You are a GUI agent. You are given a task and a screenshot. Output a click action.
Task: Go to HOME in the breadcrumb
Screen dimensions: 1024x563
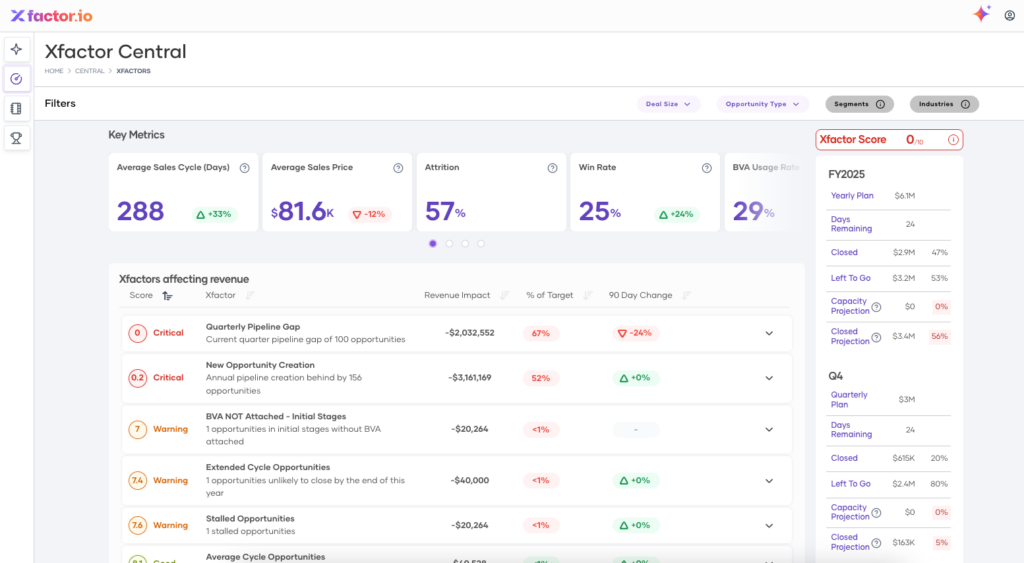click(x=54, y=71)
